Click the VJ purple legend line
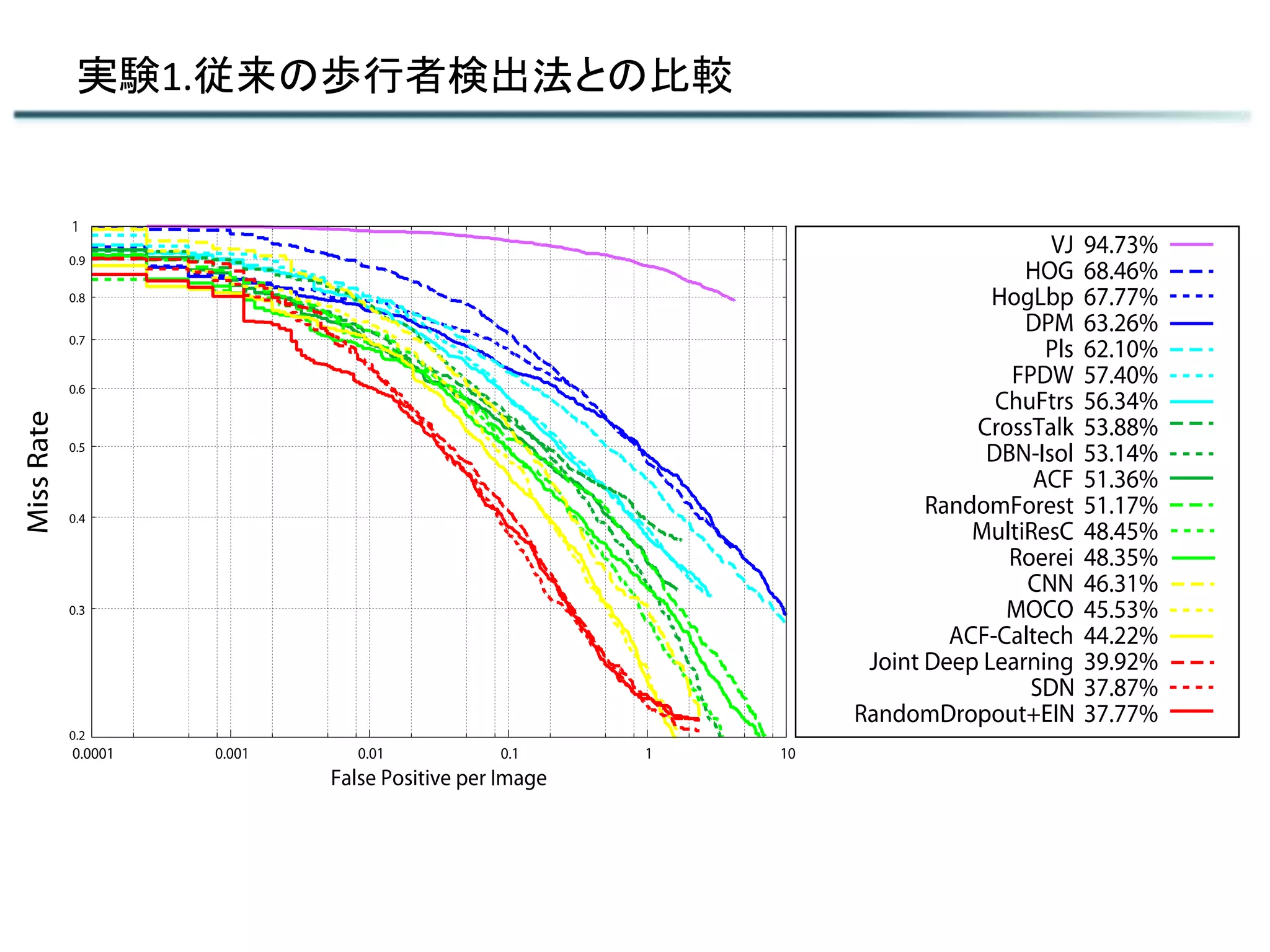Image resolution: width=1270 pixels, height=952 pixels. tap(1191, 245)
